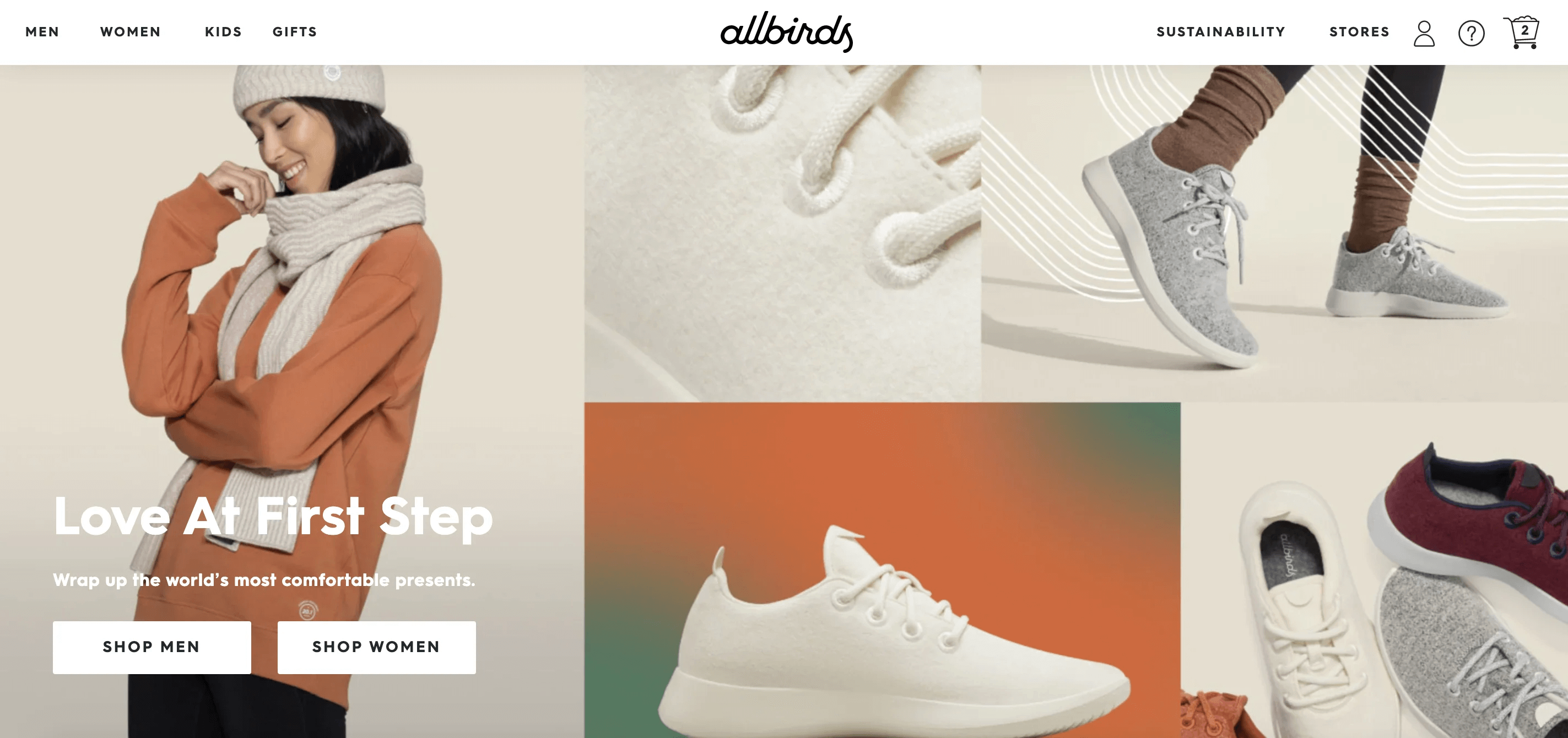Open the Women menu
Image resolution: width=1568 pixels, height=738 pixels.
(x=131, y=31)
